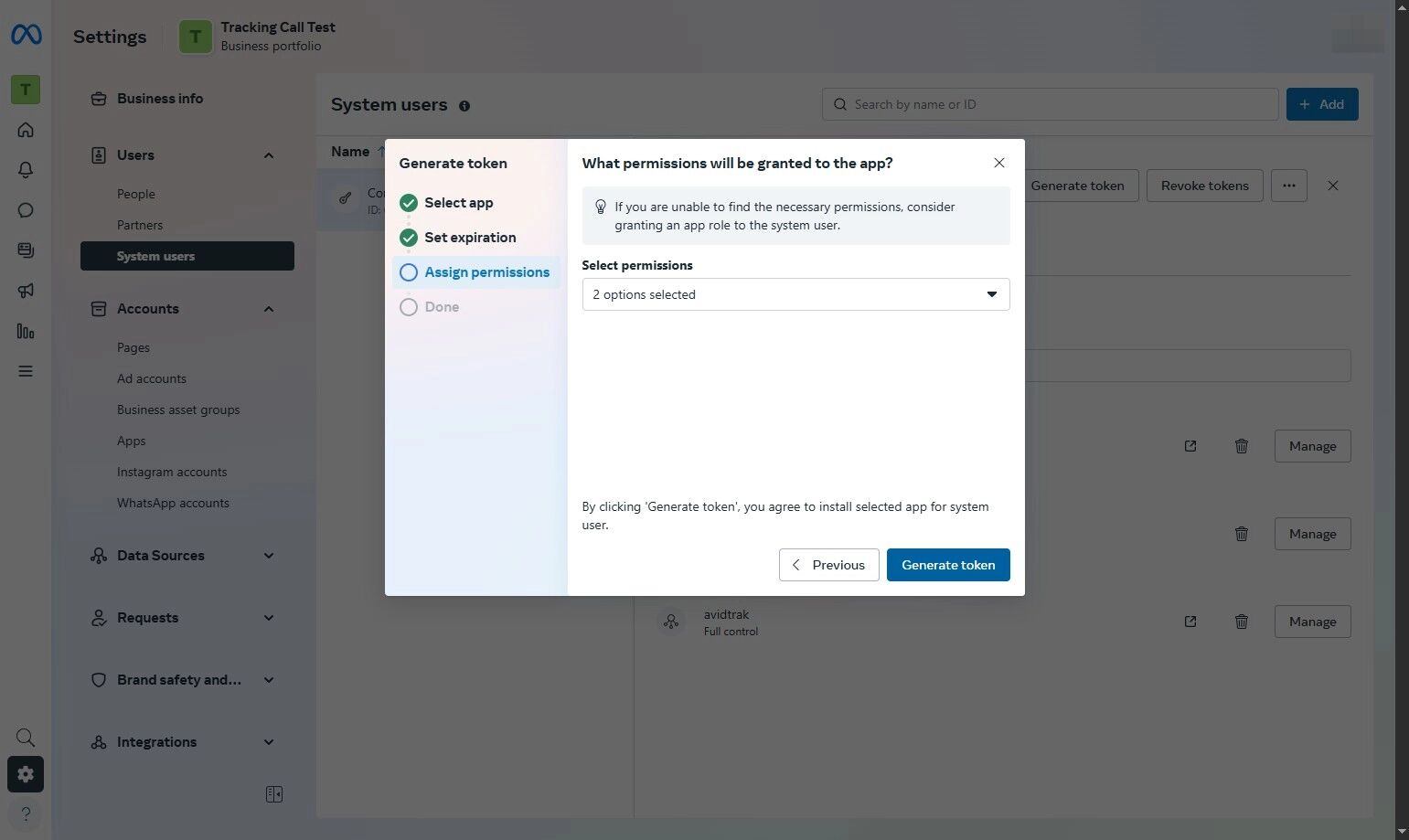The height and width of the screenshot is (840, 1409).
Task: Open WhatsApp accounts from the sidebar
Action: click(173, 503)
